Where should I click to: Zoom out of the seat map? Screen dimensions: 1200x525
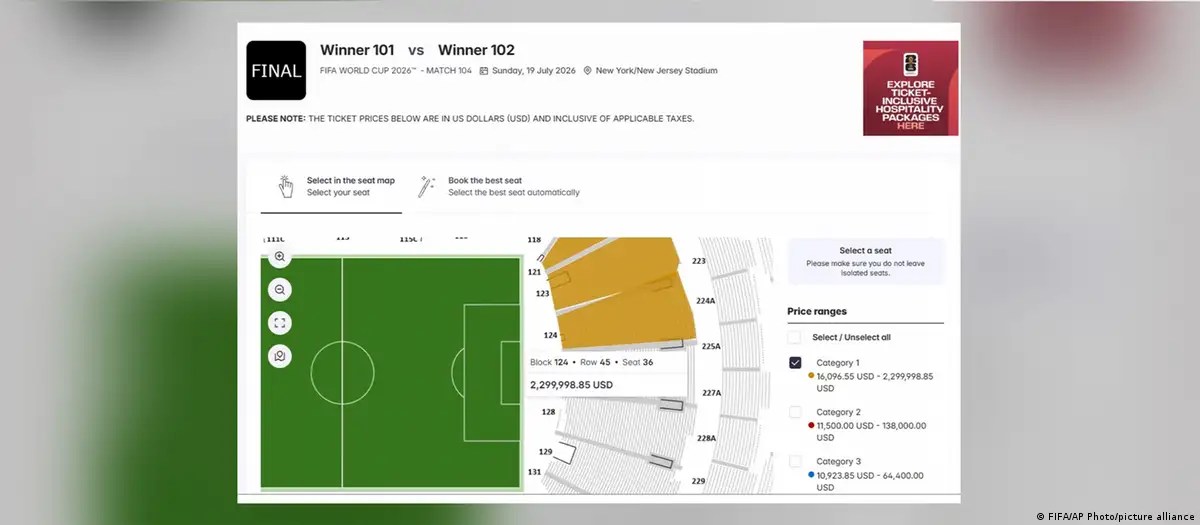pos(280,289)
